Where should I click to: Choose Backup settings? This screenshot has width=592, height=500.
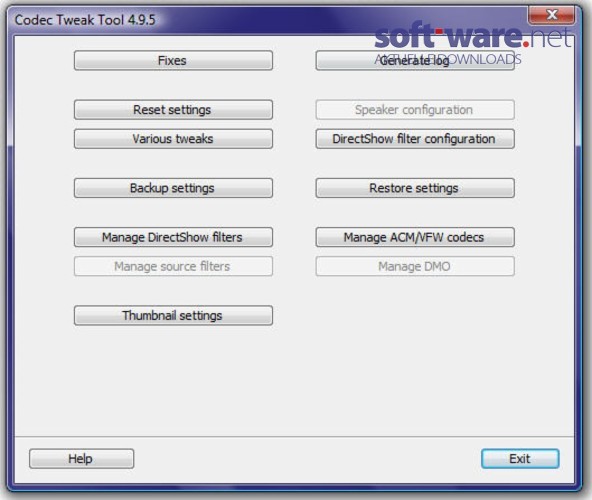tap(173, 188)
